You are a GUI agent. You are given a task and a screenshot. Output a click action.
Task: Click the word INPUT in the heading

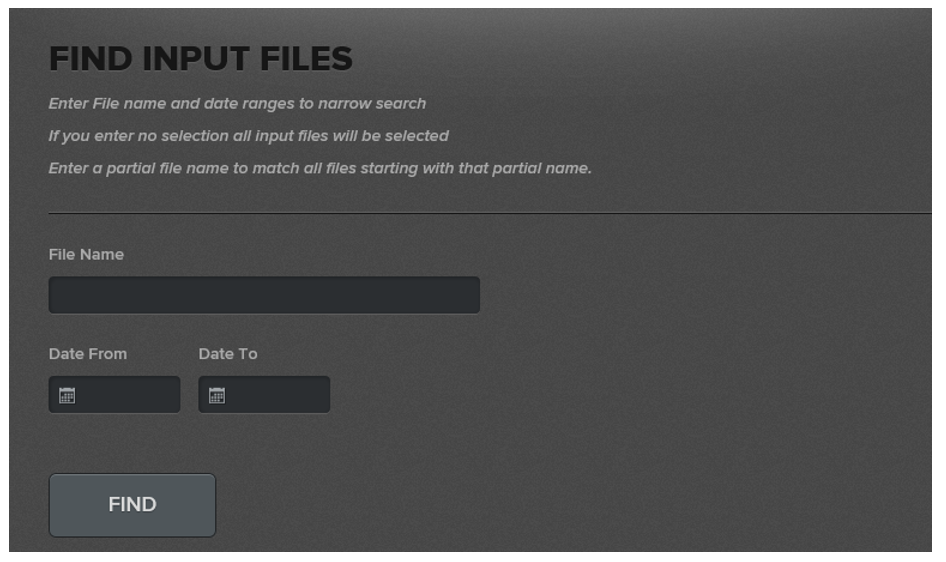[x=195, y=59]
